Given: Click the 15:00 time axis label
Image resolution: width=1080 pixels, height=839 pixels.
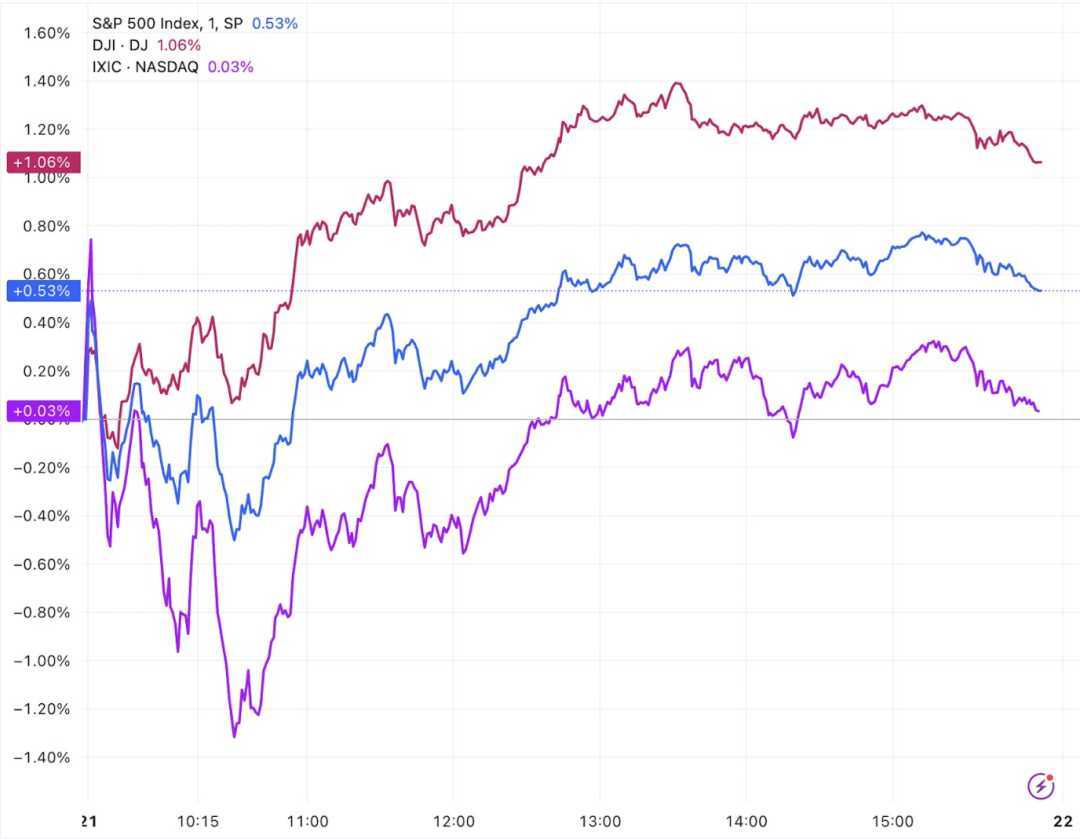Looking at the screenshot, I should 892,819.
